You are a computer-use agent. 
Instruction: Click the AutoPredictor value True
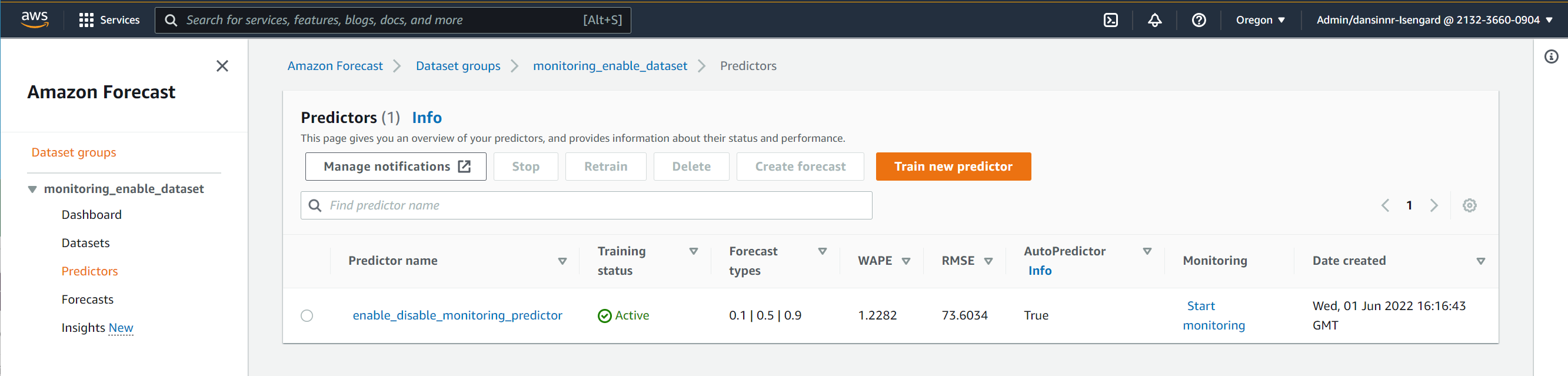pyautogui.click(x=1036, y=316)
